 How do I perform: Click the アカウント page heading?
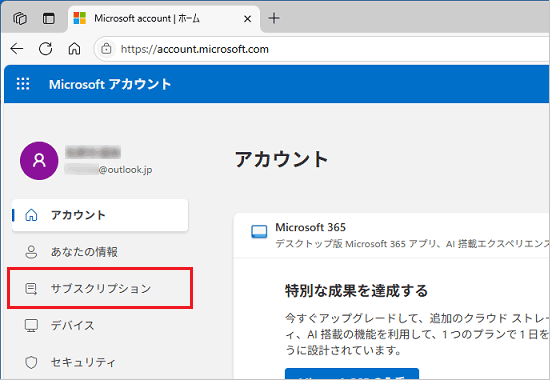(281, 159)
